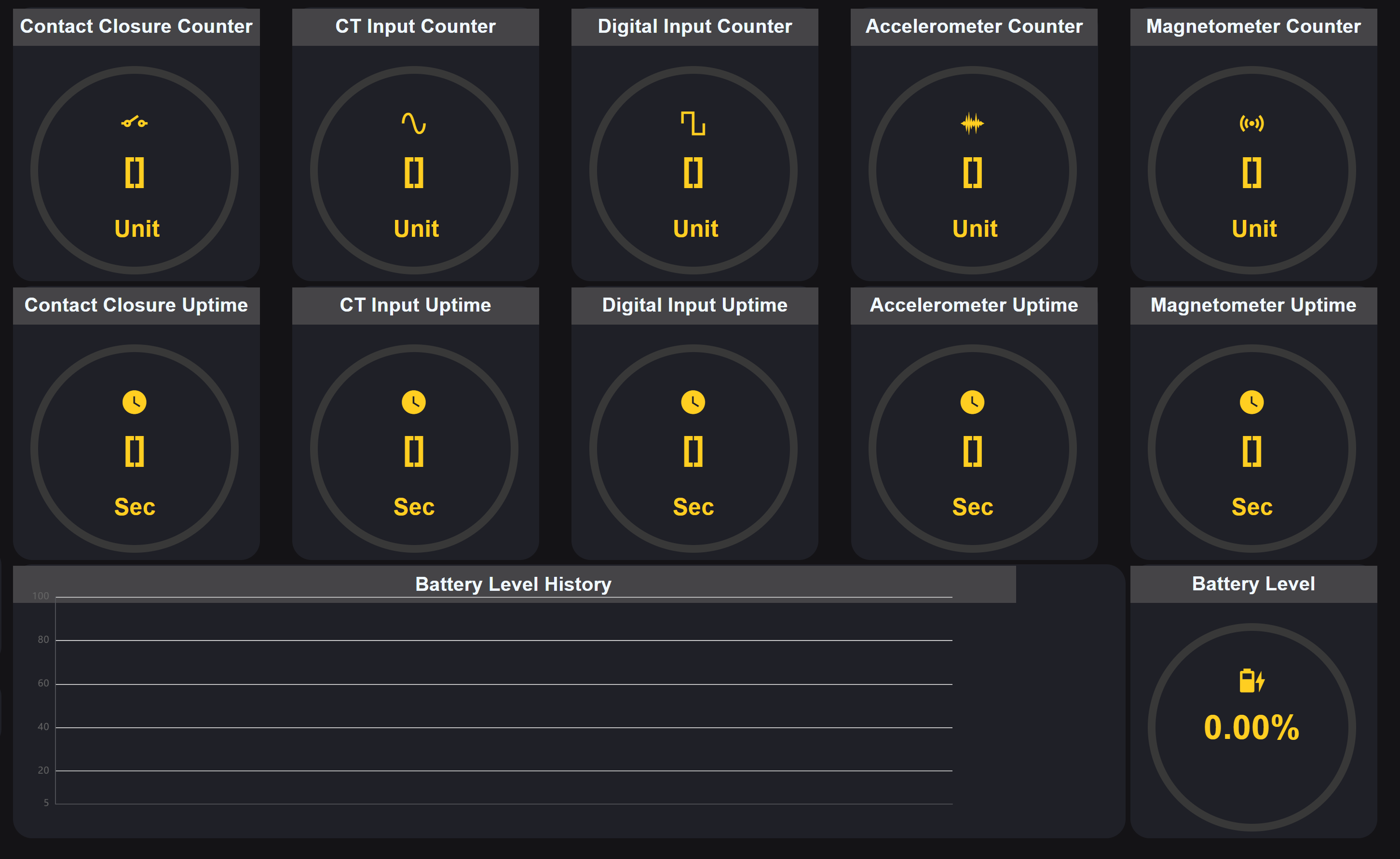The height and width of the screenshot is (859, 1400).
Task: Click the Unit label in CT Input Counter
Action: coord(416,229)
